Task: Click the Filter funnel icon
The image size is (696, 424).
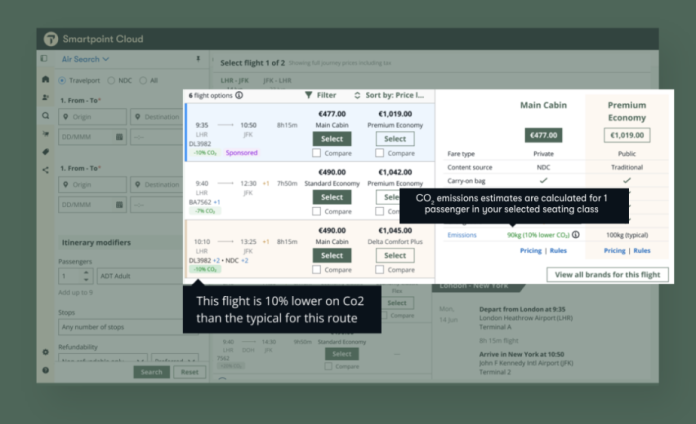Action: coord(308,95)
